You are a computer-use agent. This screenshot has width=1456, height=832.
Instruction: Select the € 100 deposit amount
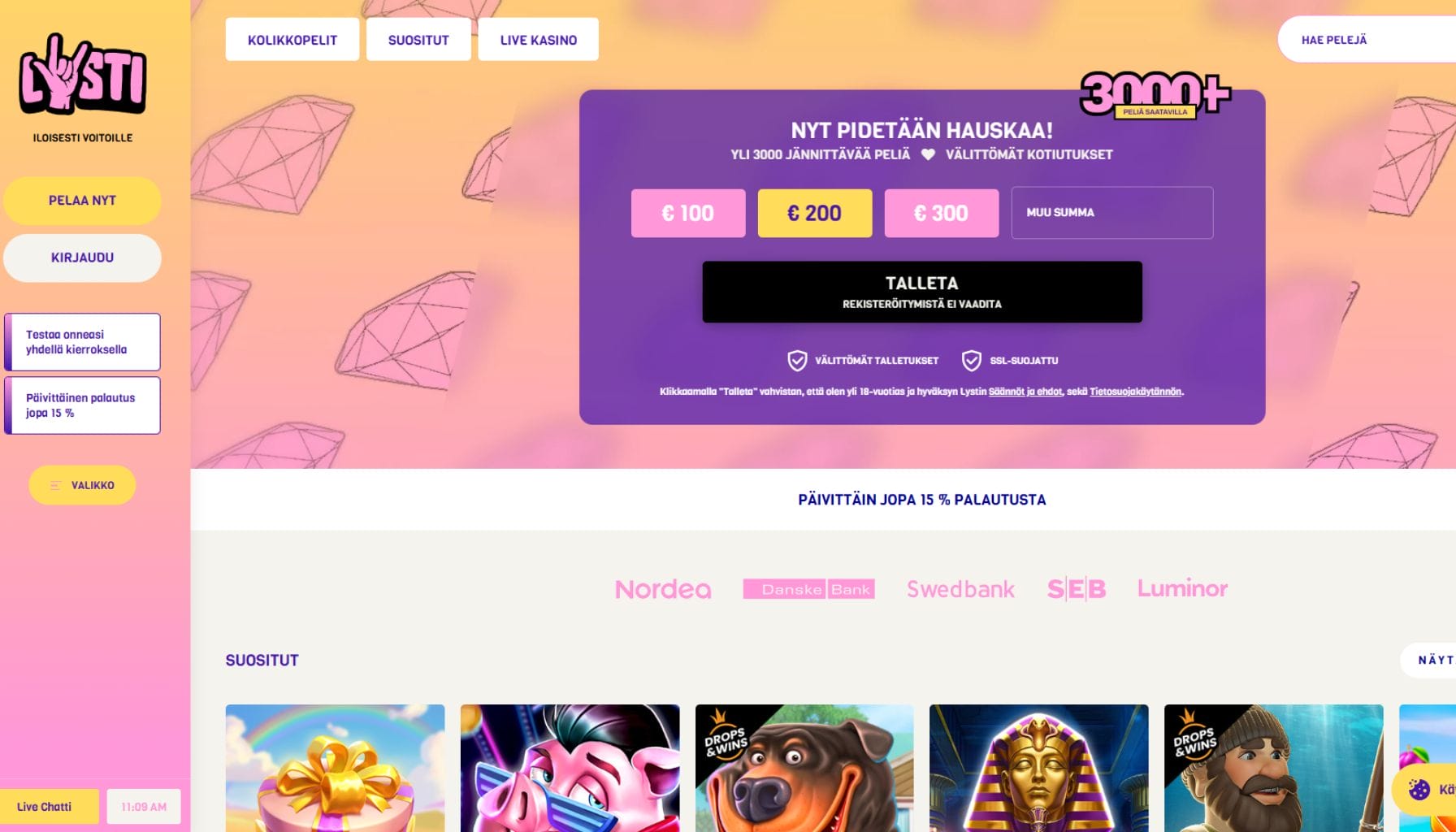click(x=688, y=213)
